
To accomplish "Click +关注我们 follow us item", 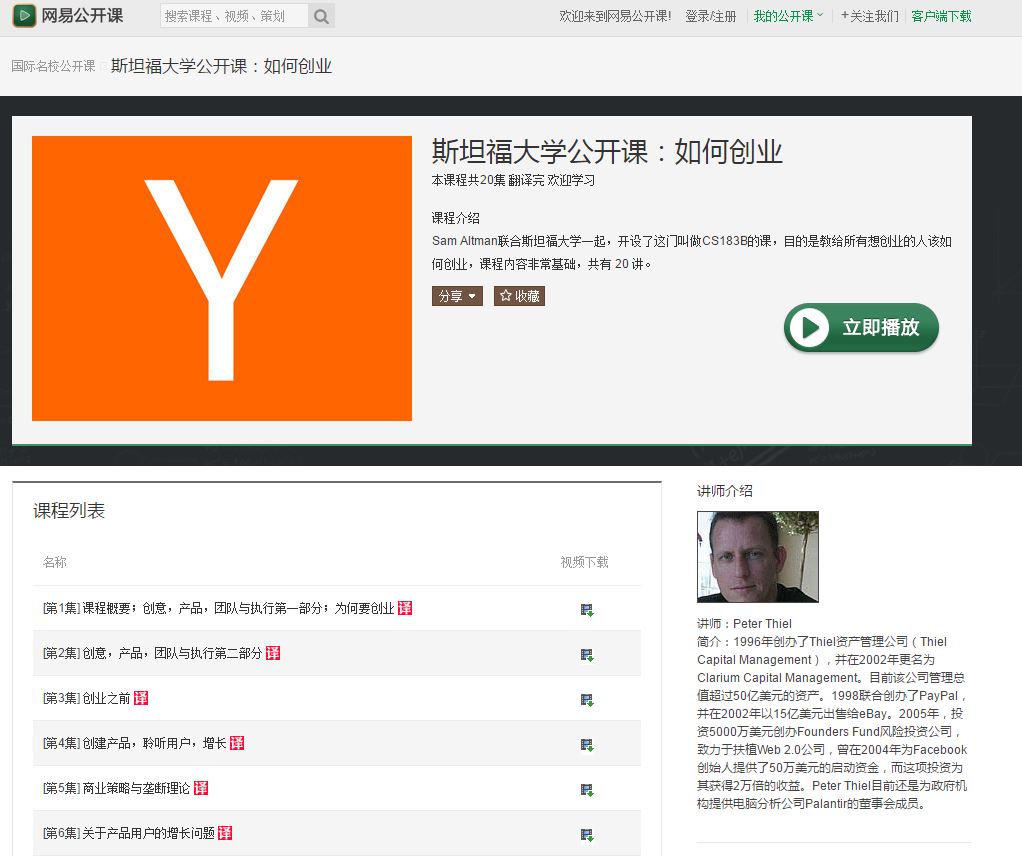I will coord(869,16).
